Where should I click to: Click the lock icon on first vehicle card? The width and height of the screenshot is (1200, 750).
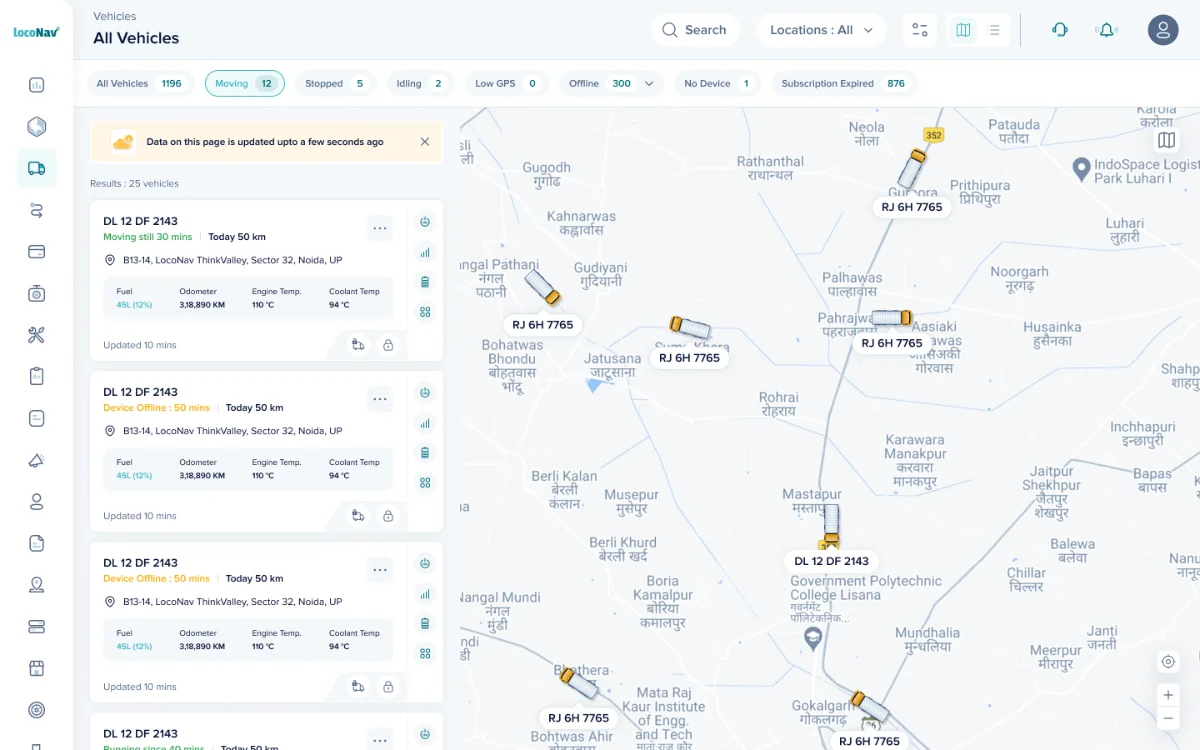coord(388,345)
